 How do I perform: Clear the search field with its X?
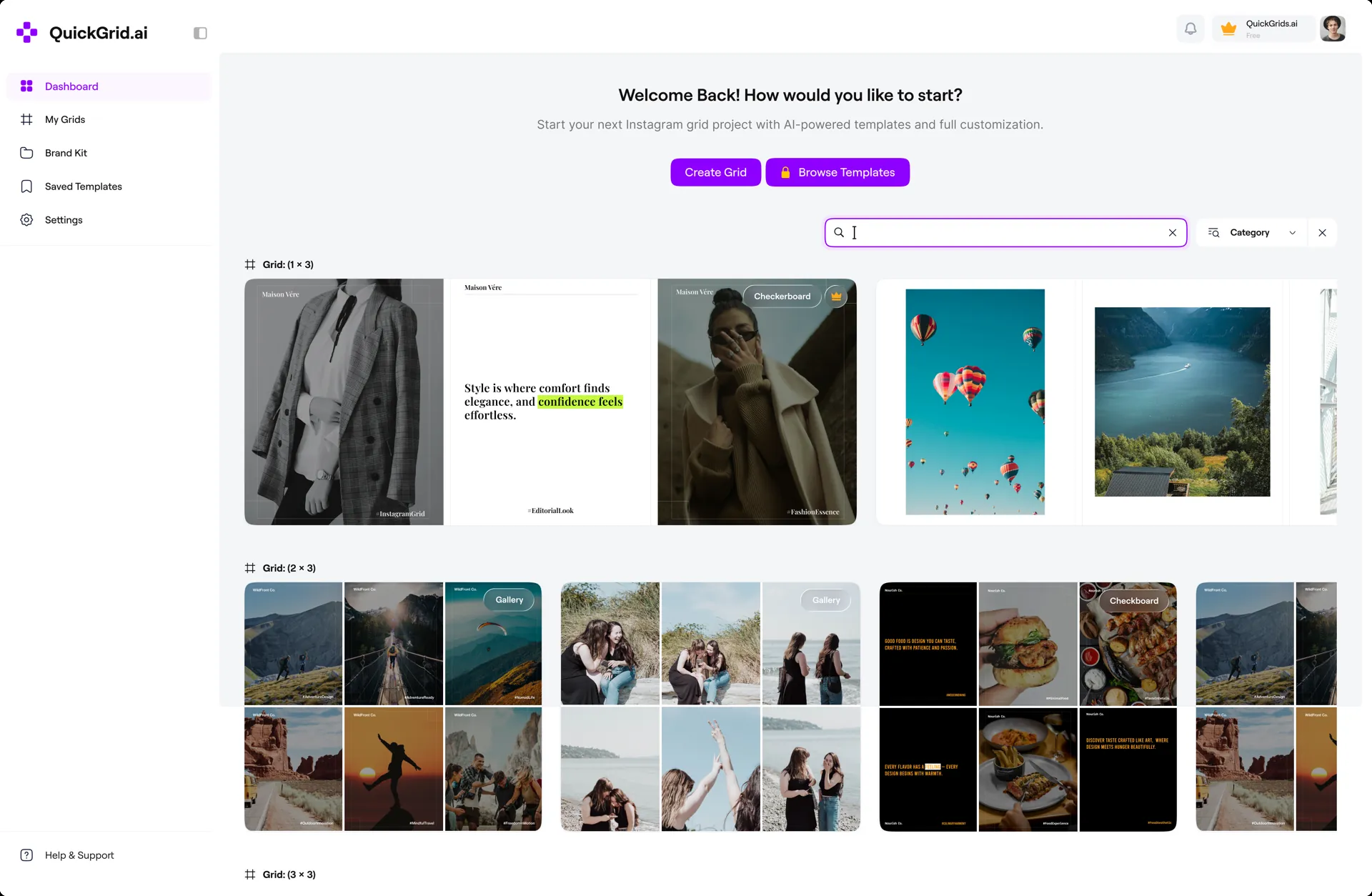[1173, 233]
